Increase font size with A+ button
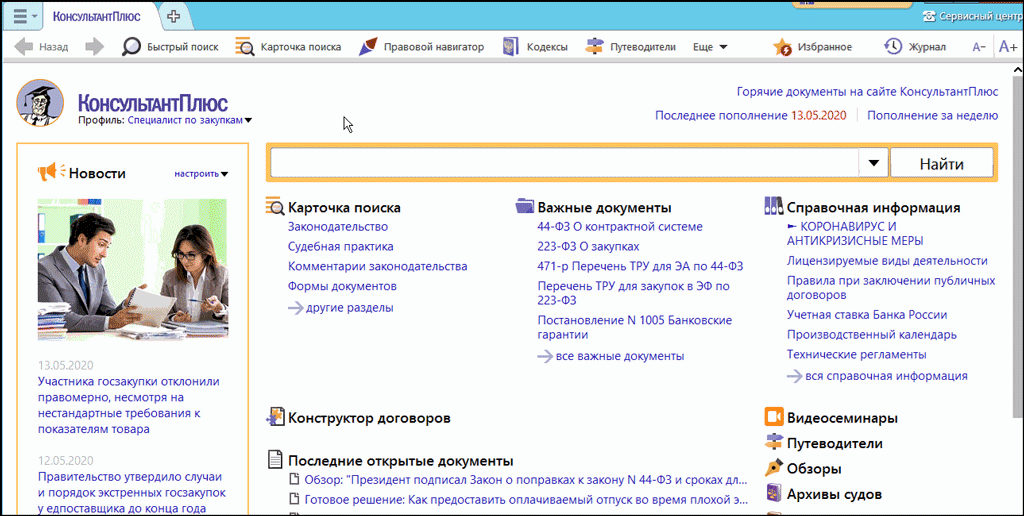This screenshot has width=1024, height=516. point(1007,46)
